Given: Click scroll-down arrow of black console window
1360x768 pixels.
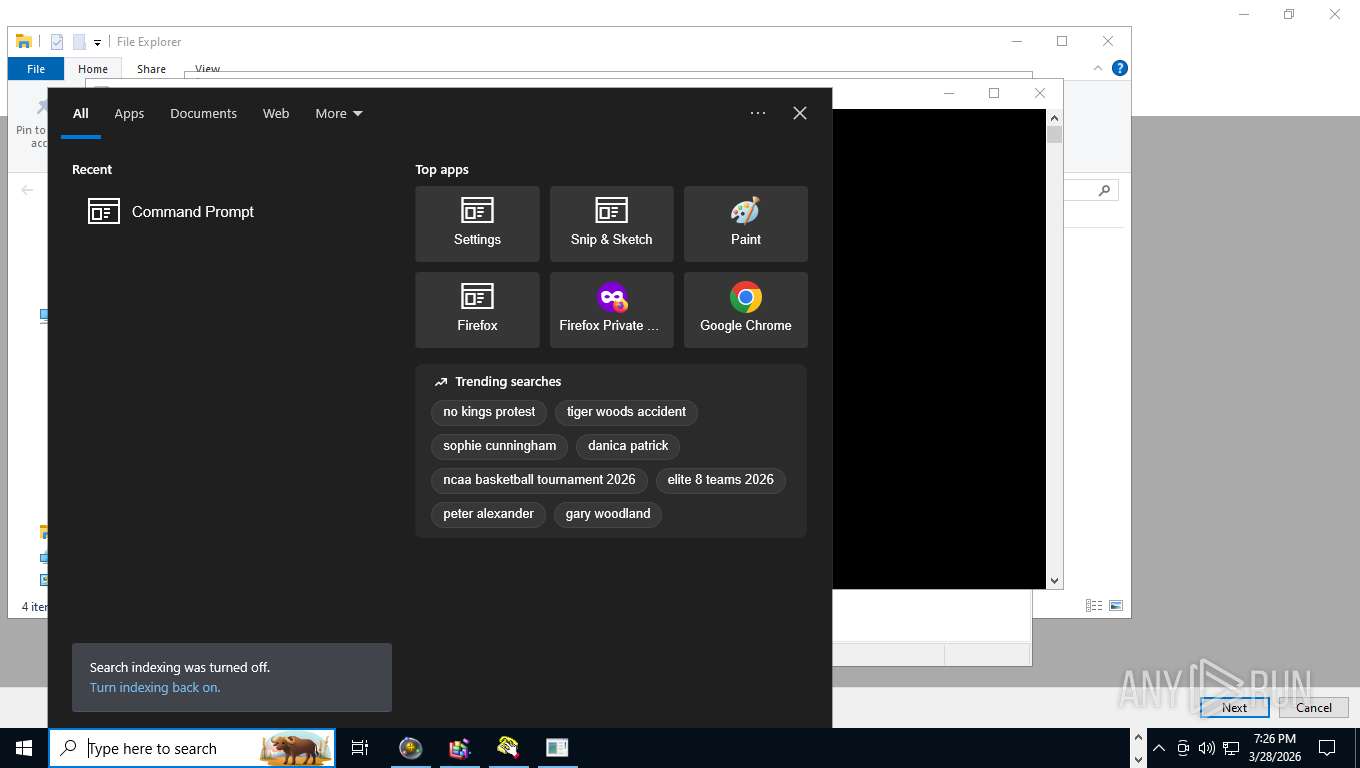Looking at the screenshot, I should click(x=1054, y=580).
